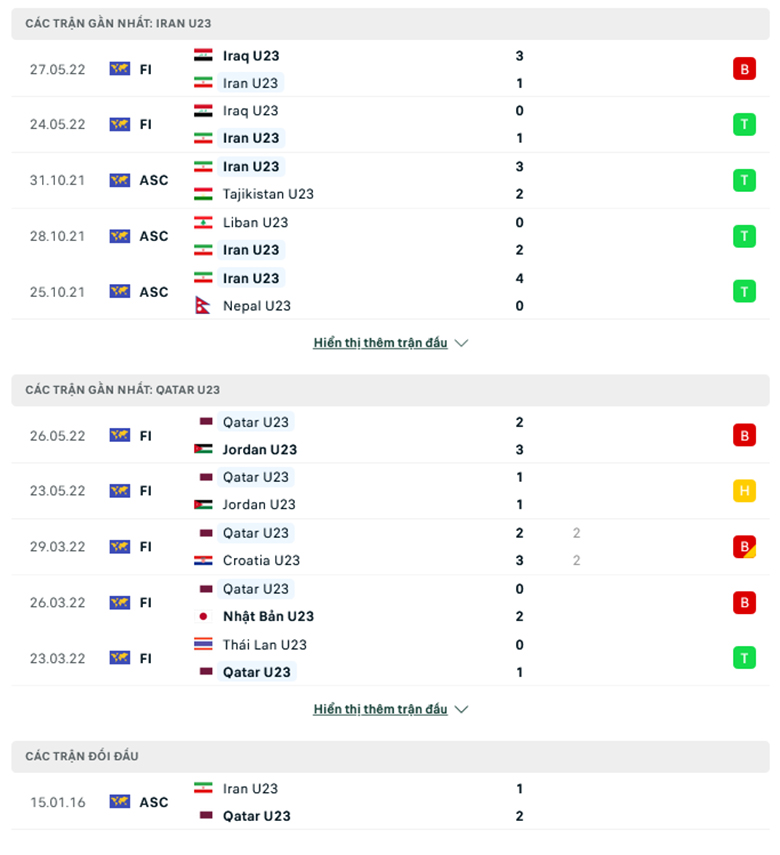
Task: Open the Jordan U23 team in the 26.05.22 match
Action: tap(260, 450)
